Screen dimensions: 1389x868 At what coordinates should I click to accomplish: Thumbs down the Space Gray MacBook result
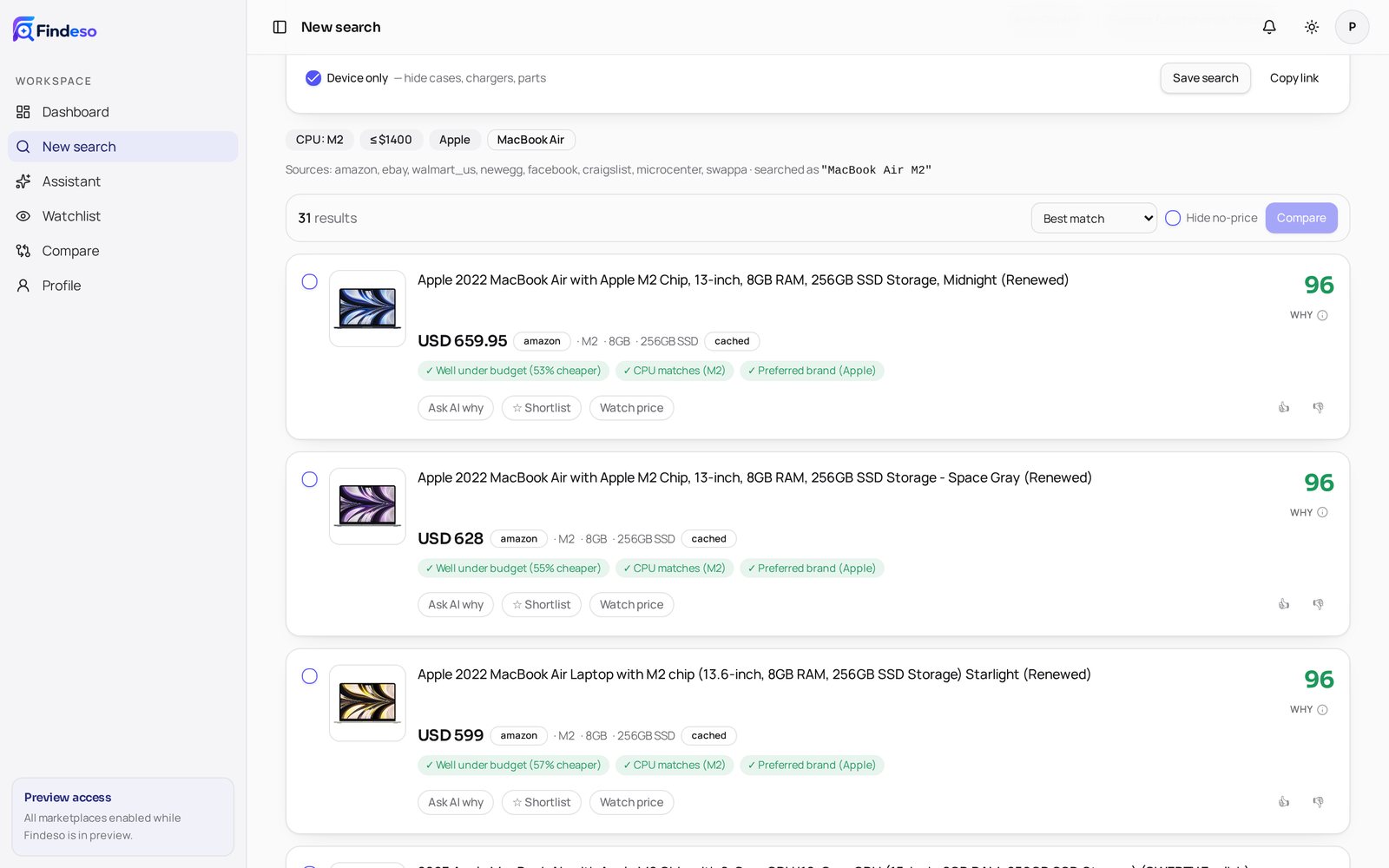click(x=1318, y=604)
